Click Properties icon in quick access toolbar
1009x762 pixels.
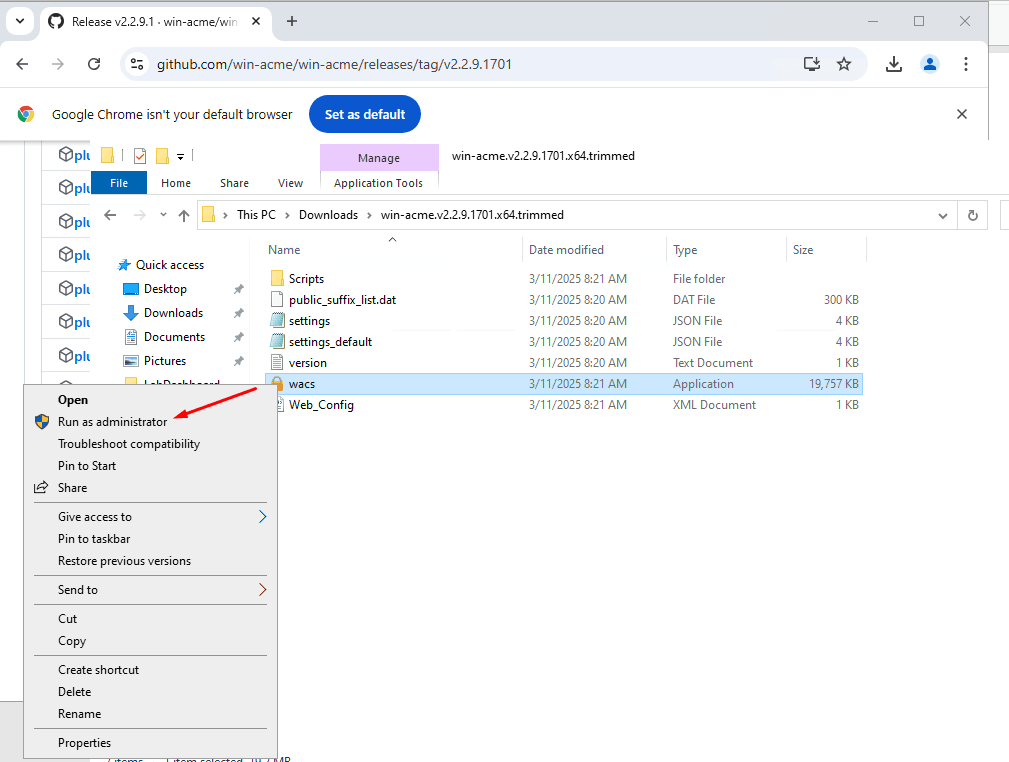pos(140,156)
